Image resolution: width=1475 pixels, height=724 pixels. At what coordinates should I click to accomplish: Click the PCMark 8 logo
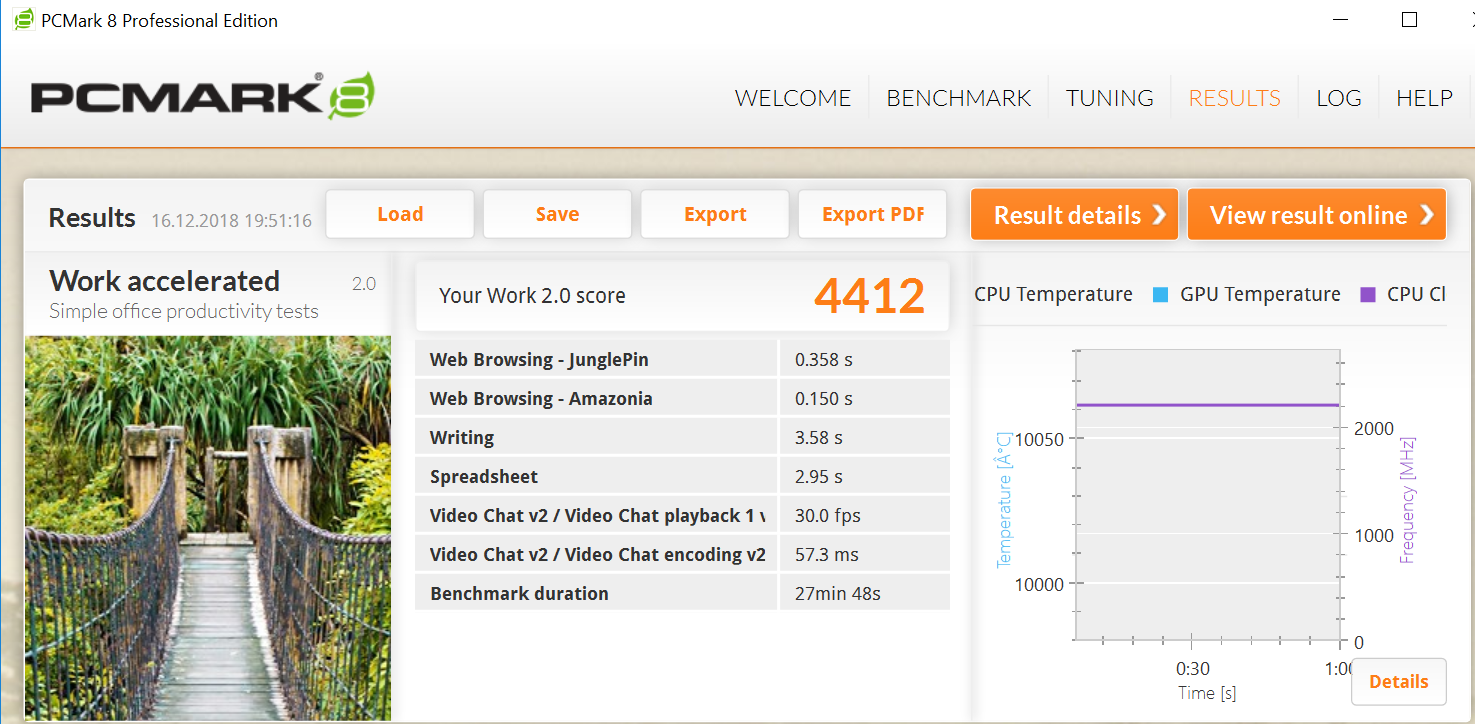point(203,96)
